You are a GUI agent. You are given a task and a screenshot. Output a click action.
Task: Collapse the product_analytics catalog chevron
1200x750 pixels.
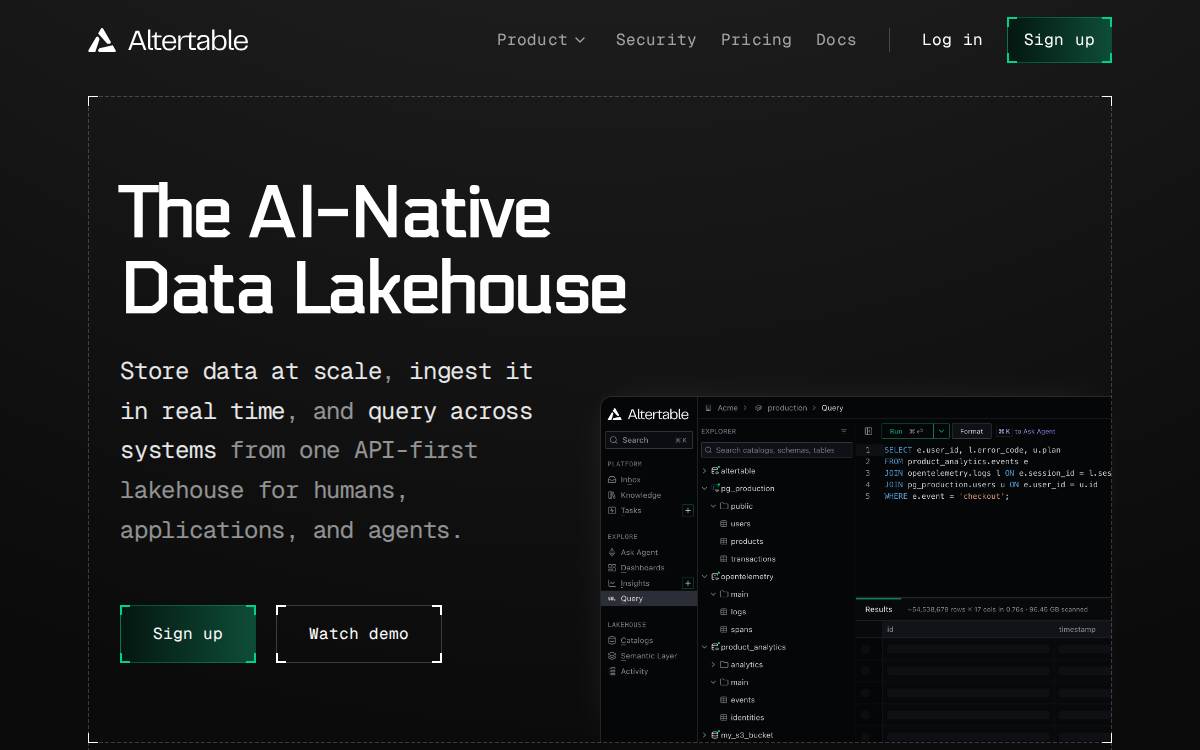pyautogui.click(x=705, y=647)
